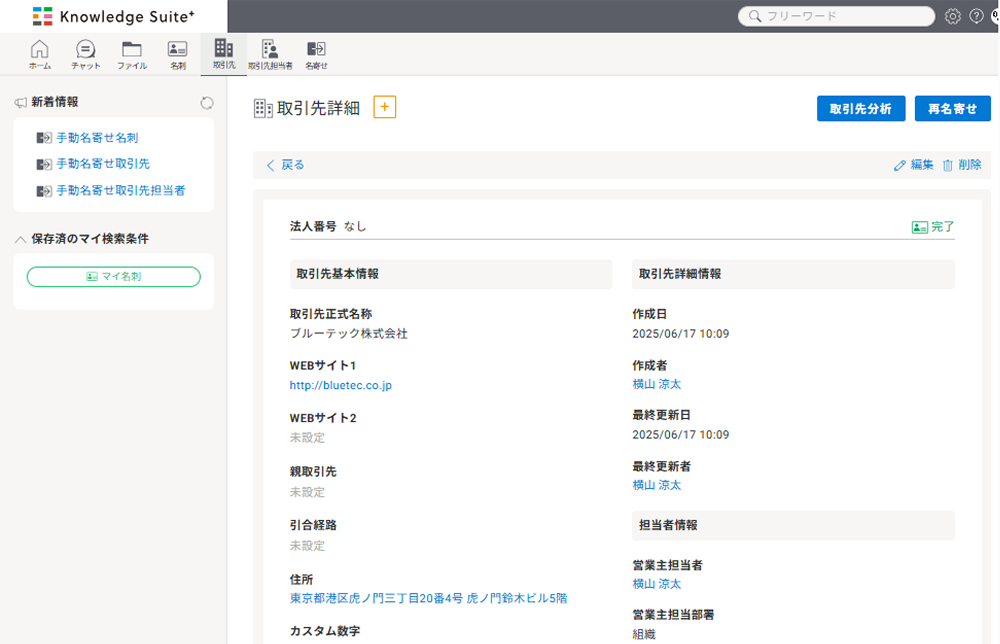
Task: Click the orange plus add button
Action: click(385, 107)
